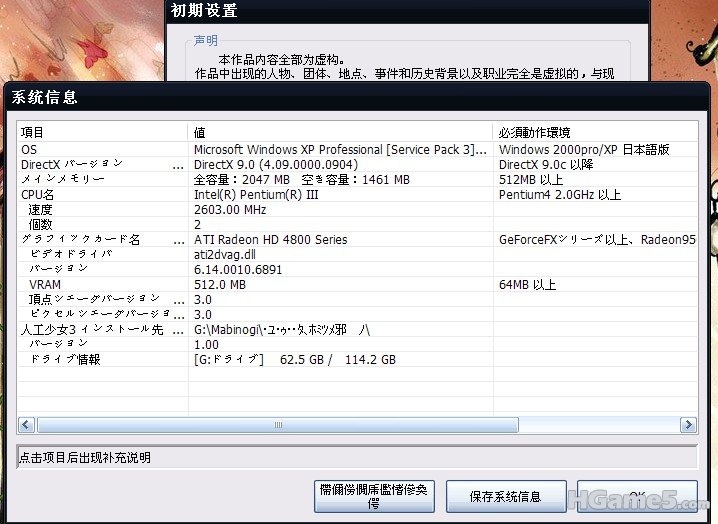Image resolution: width=718 pixels, height=524 pixels.
Task: Click the right arrow of the horizontal scrollbar
Action: pyautogui.click(x=688, y=425)
